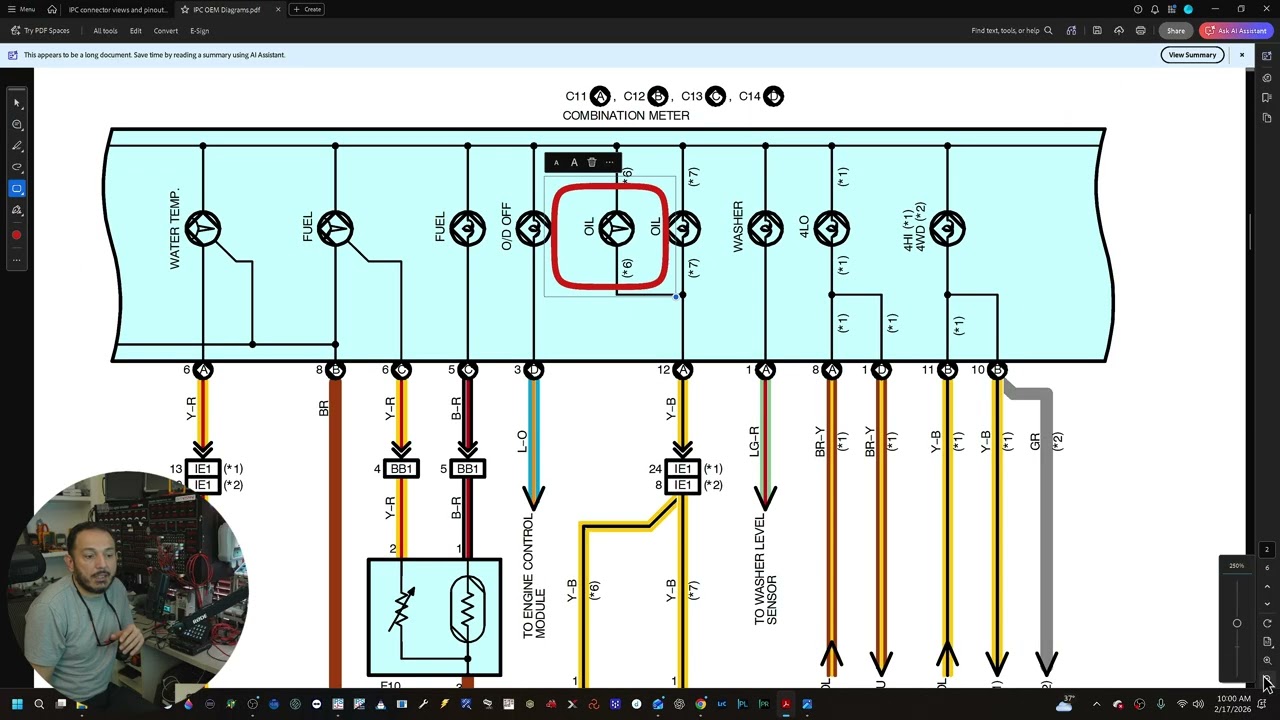Open the sign/stamp tool in left toolbar
Viewport: 1280px width, 720px height.
click(17, 210)
